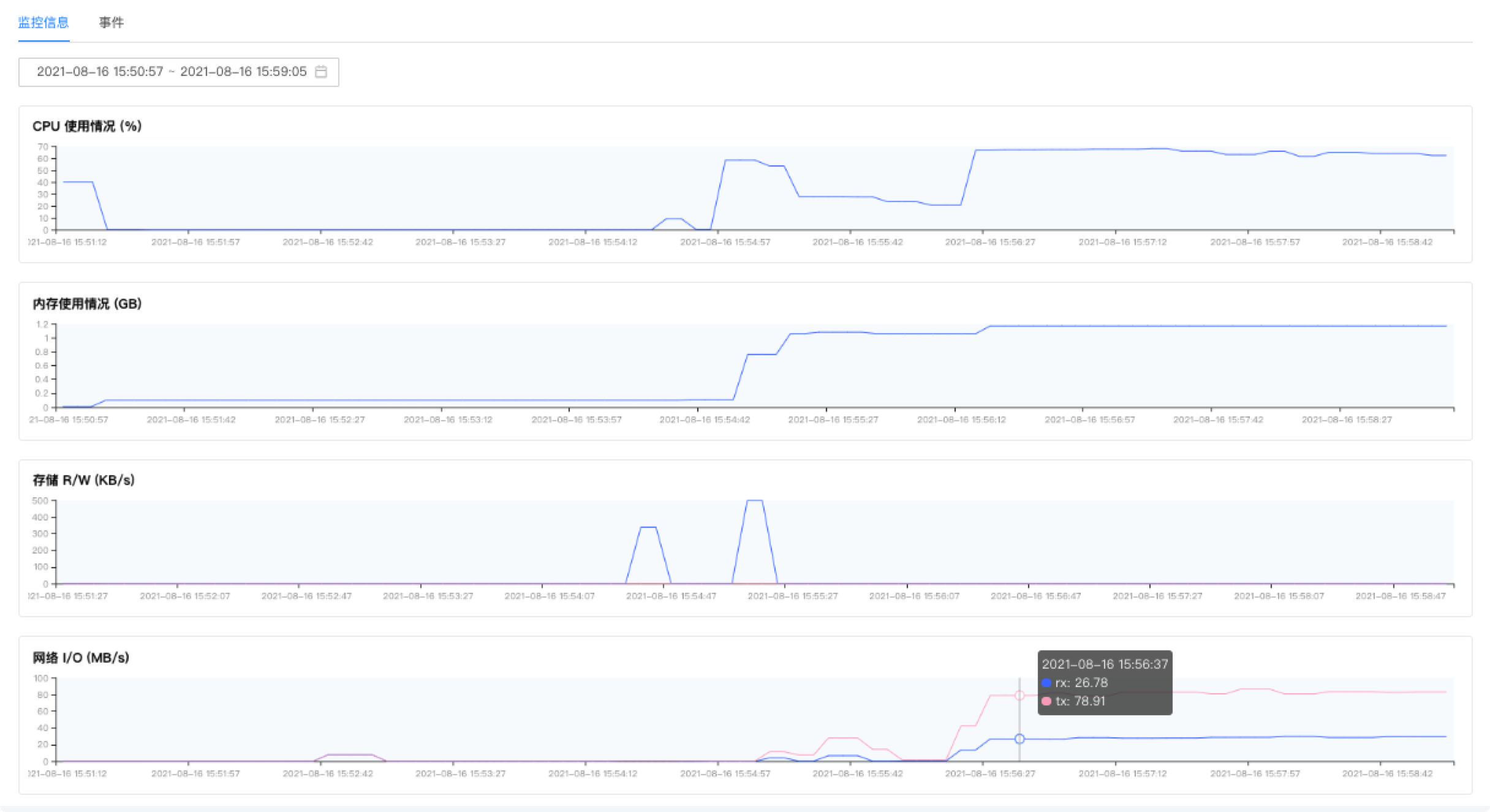
Task: Click the tx data point marker on network chart
Action: coord(1019,695)
